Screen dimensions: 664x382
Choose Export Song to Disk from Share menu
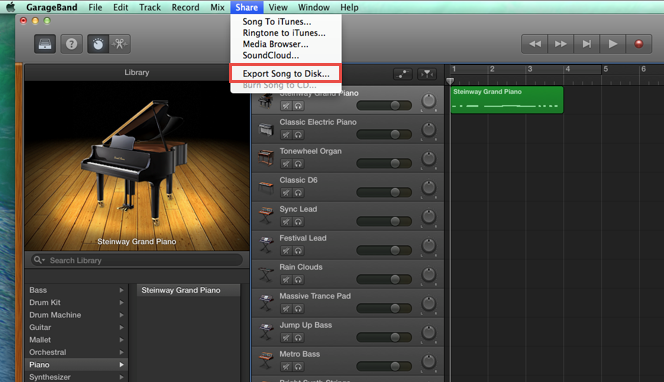[x=286, y=74]
